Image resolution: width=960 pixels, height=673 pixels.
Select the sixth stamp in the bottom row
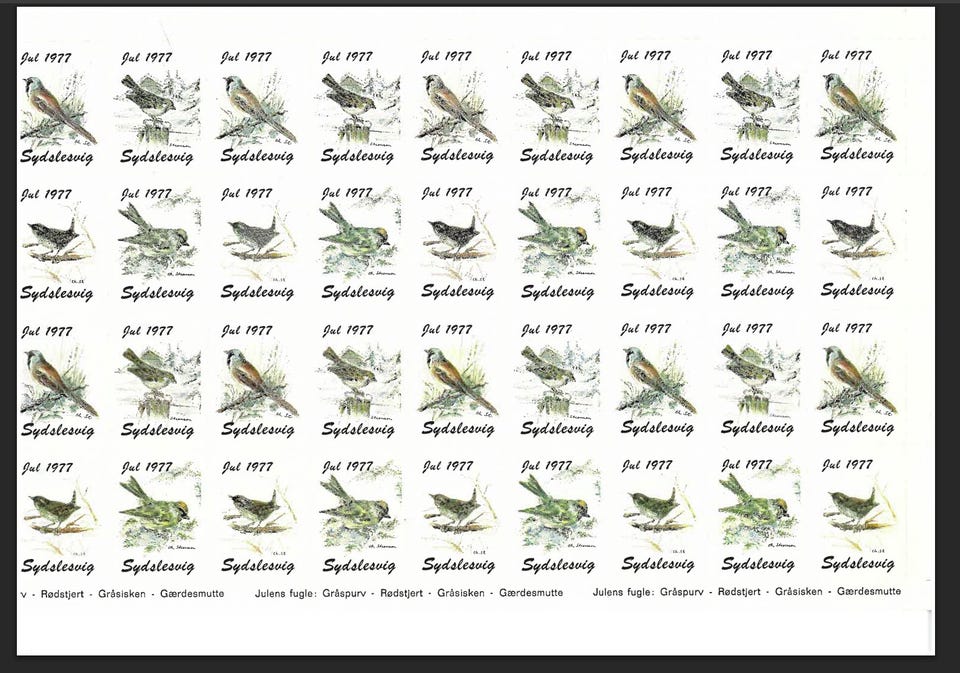click(x=559, y=516)
